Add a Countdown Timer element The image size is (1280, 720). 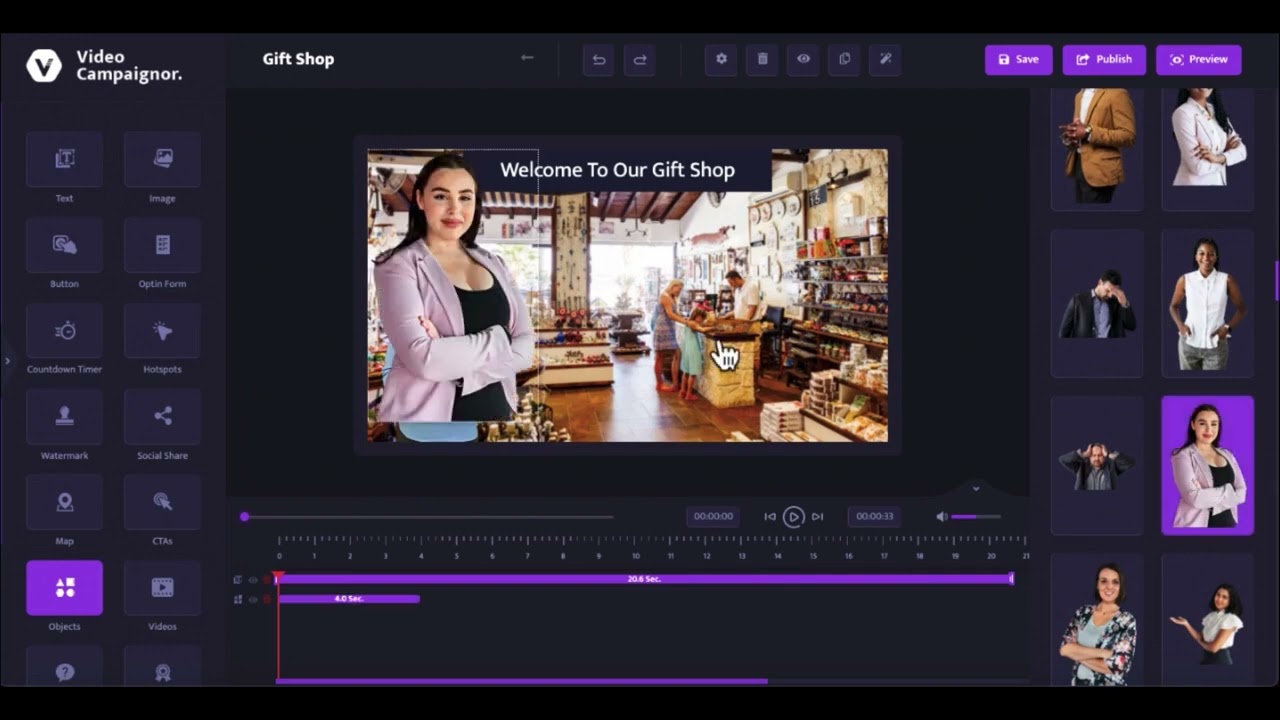[x=64, y=331]
